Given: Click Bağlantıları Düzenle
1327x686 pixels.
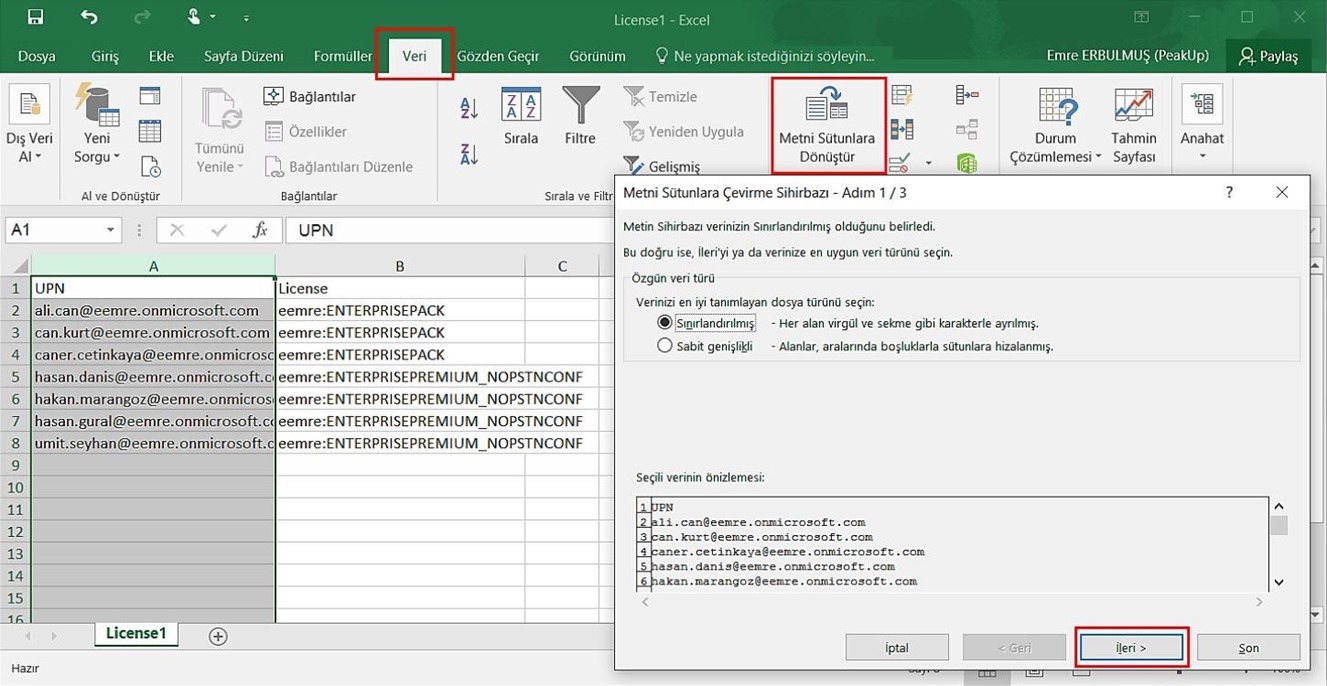Looking at the screenshot, I should click(338, 167).
